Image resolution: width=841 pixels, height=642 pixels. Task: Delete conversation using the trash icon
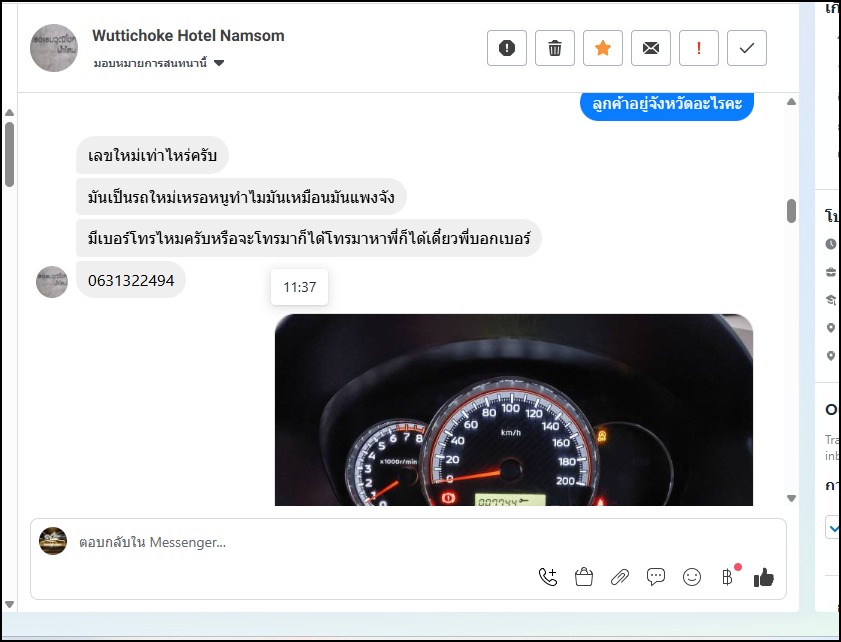pyautogui.click(x=555, y=48)
